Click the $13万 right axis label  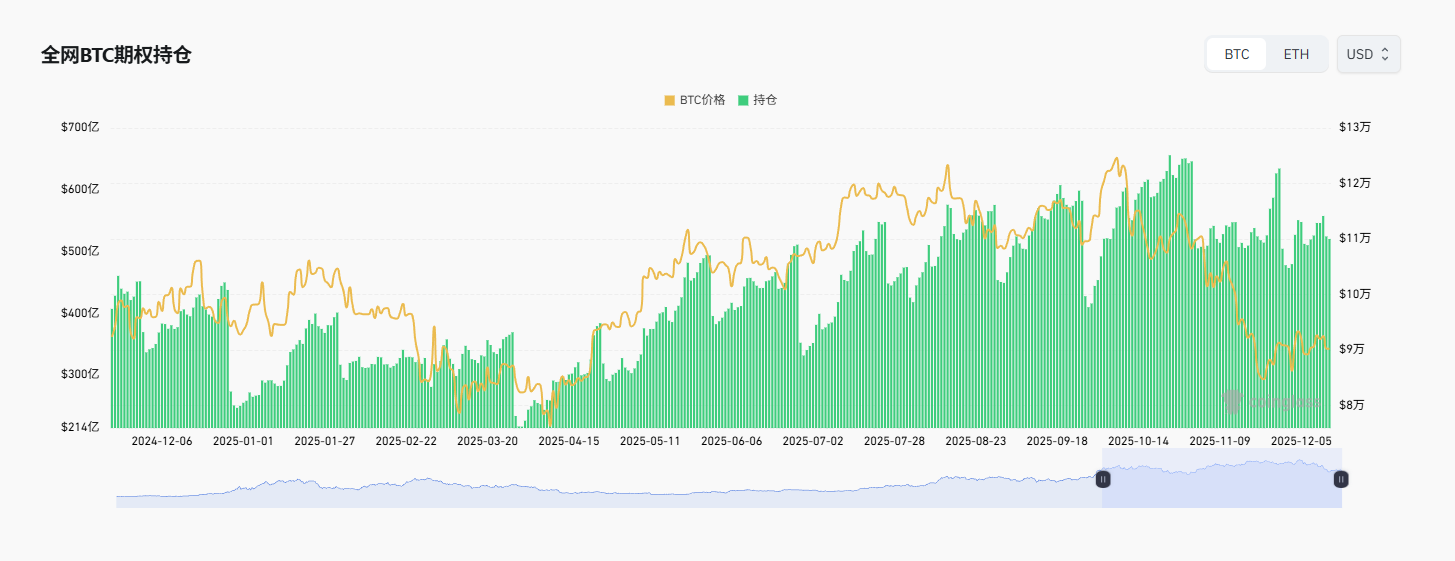click(x=1355, y=127)
